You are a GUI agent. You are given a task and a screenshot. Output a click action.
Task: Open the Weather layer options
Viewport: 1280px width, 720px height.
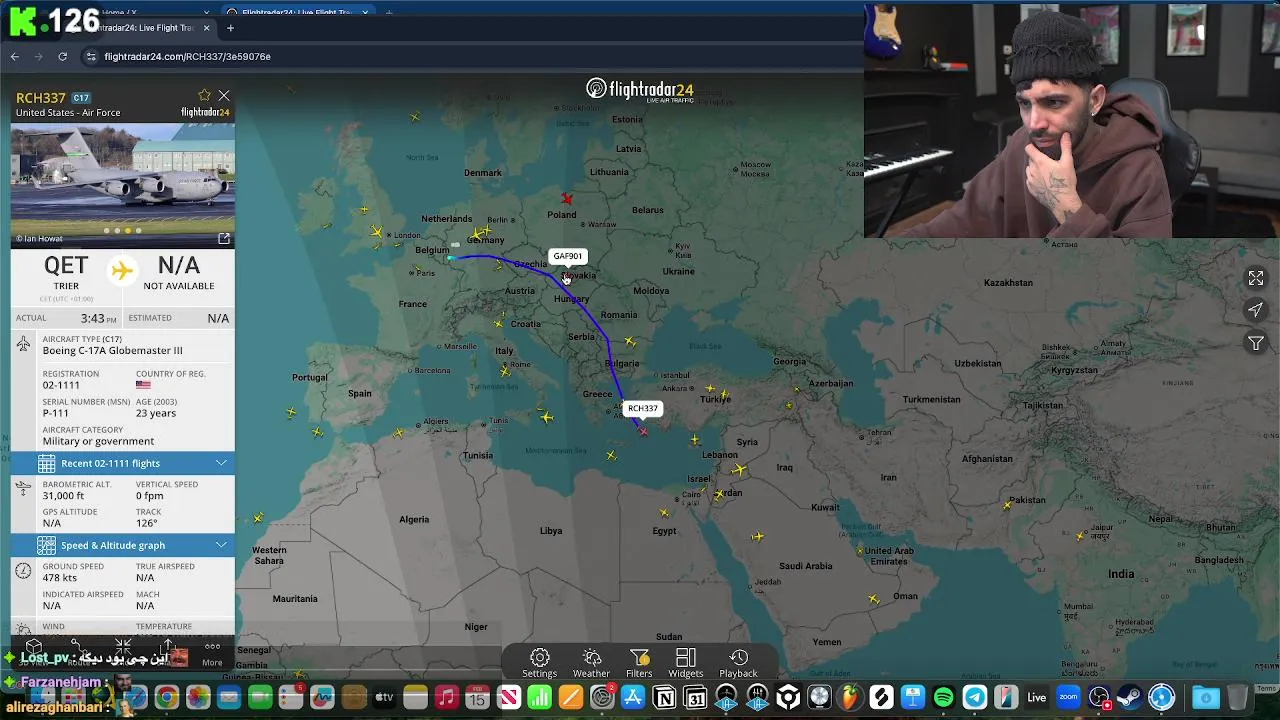[591, 662]
